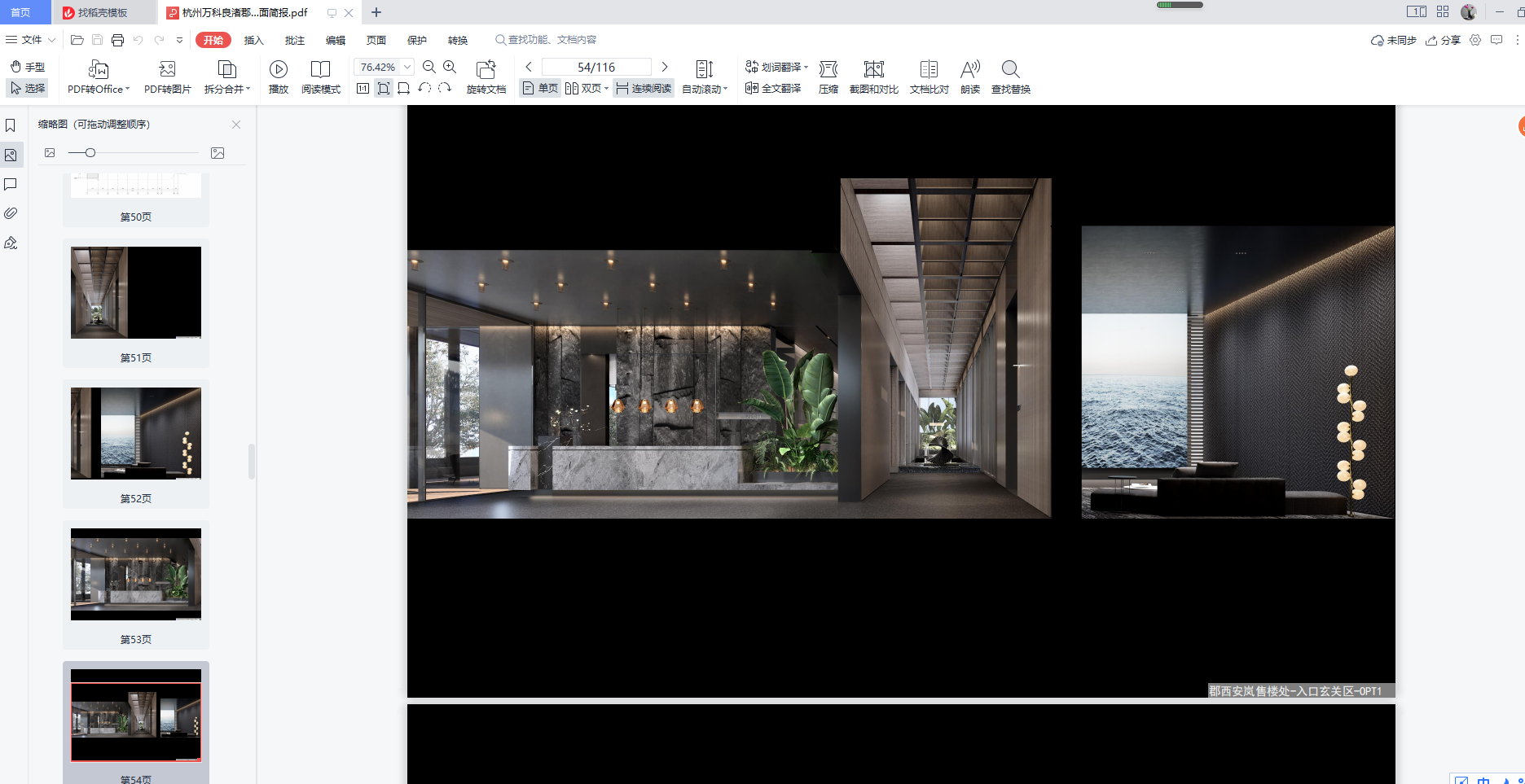Viewport: 1525px width, 784px height.
Task: Click 全文翻译 full text translation
Action: coord(773,88)
